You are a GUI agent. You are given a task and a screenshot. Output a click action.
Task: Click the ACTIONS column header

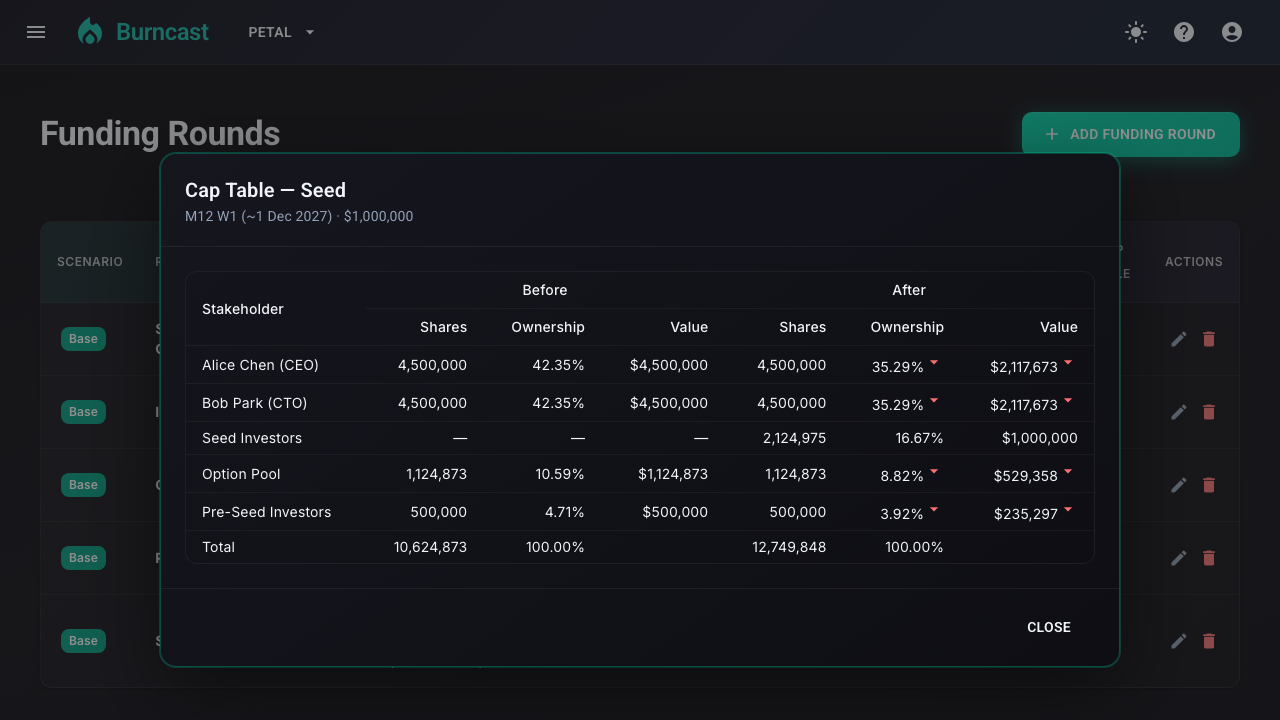click(1194, 262)
